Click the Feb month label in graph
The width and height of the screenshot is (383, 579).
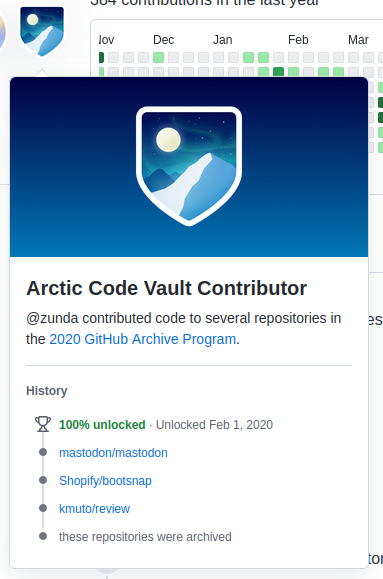pyautogui.click(x=298, y=40)
